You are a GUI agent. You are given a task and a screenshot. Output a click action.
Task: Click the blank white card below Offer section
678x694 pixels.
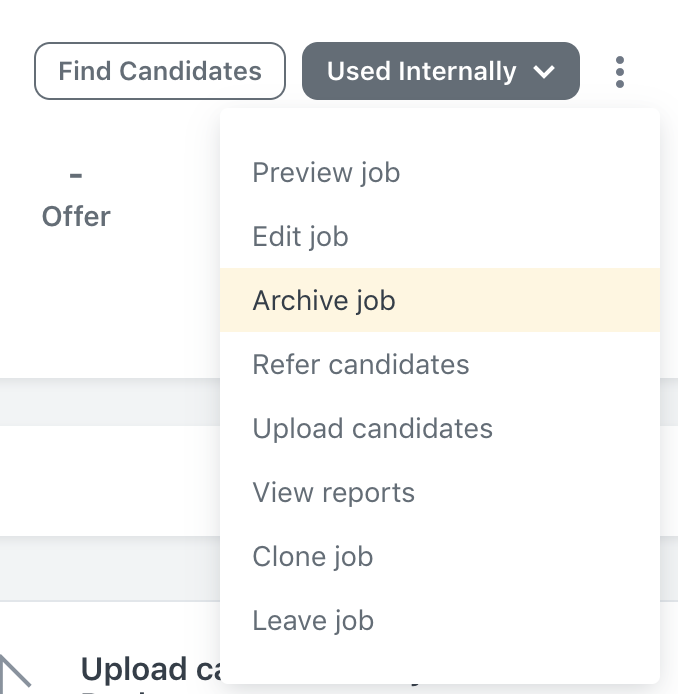pyautogui.click(x=110, y=481)
